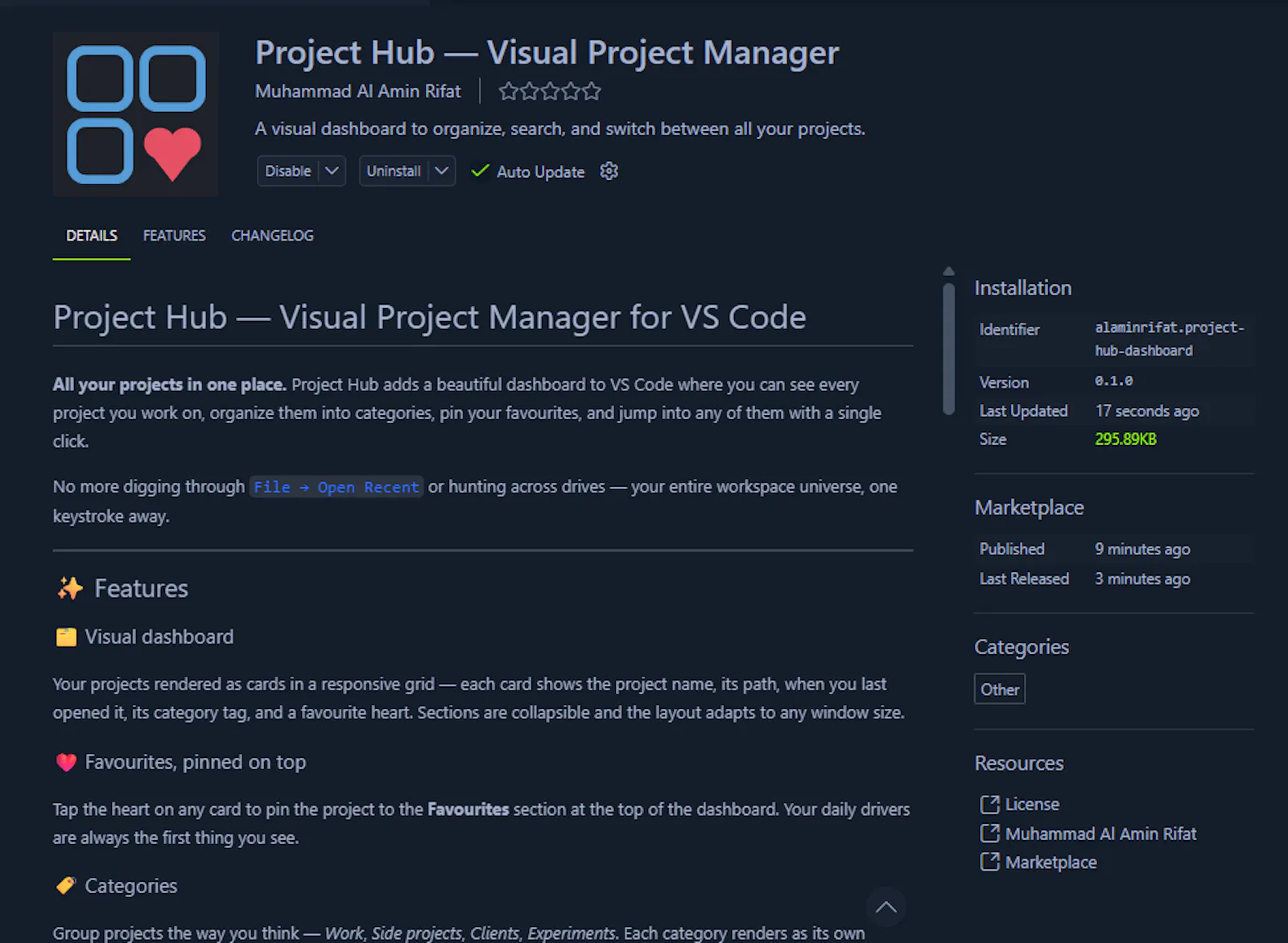Open the CHANGELOG tab
This screenshot has width=1288, height=943.
pyautogui.click(x=272, y=236)
